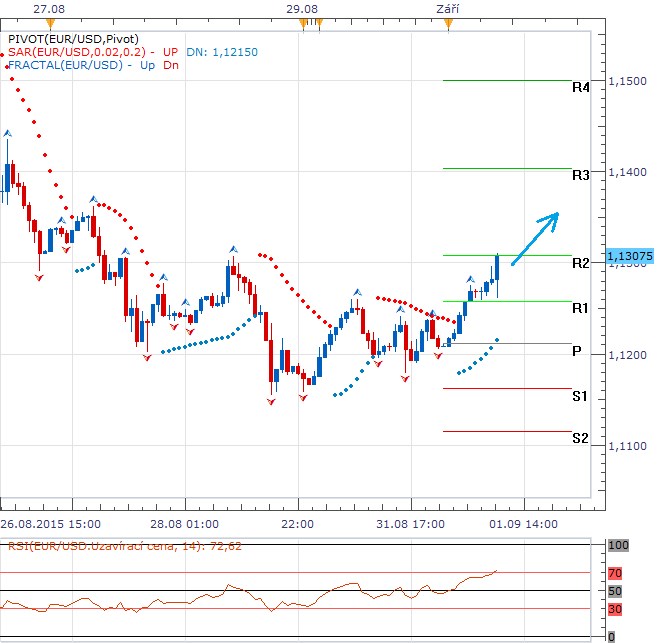Click the FRACTAL(EUR/USD) indicator label

pos(70,66)
